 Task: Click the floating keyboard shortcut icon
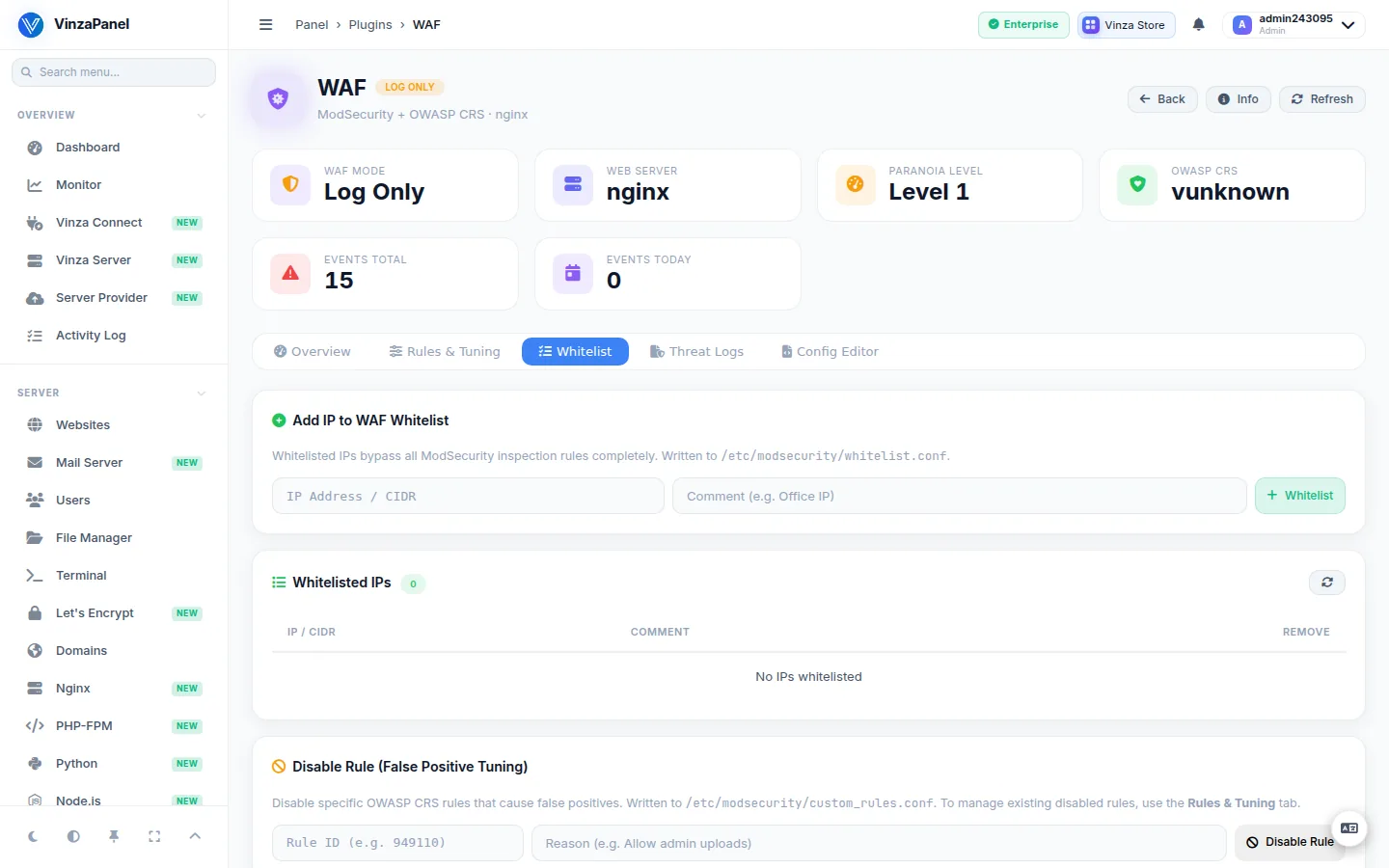coord(1349,828)
